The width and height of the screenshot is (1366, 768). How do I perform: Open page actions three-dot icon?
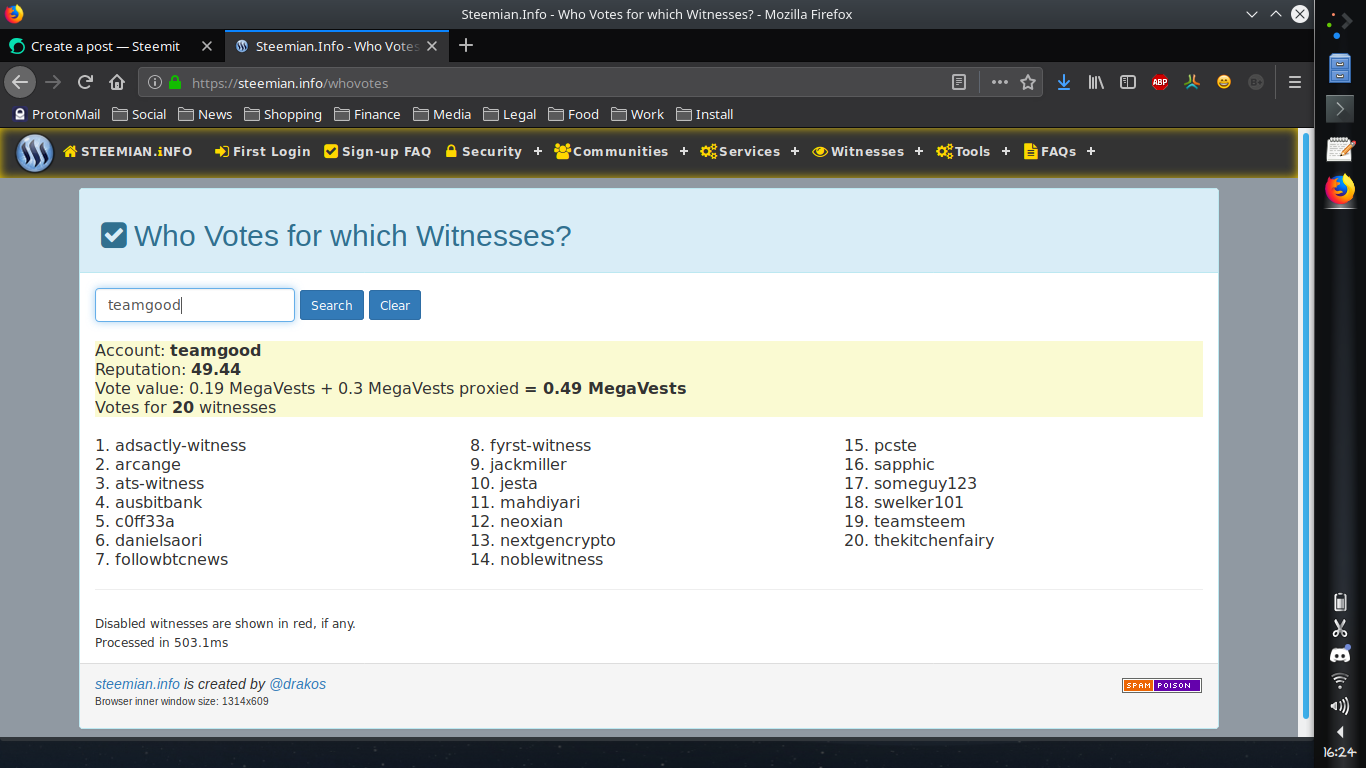tap(1000, 83)
